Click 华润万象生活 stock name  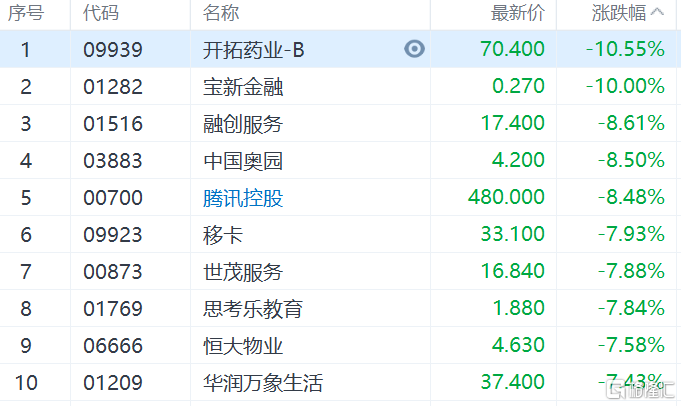pyautogui.click(x=263, y=383)
